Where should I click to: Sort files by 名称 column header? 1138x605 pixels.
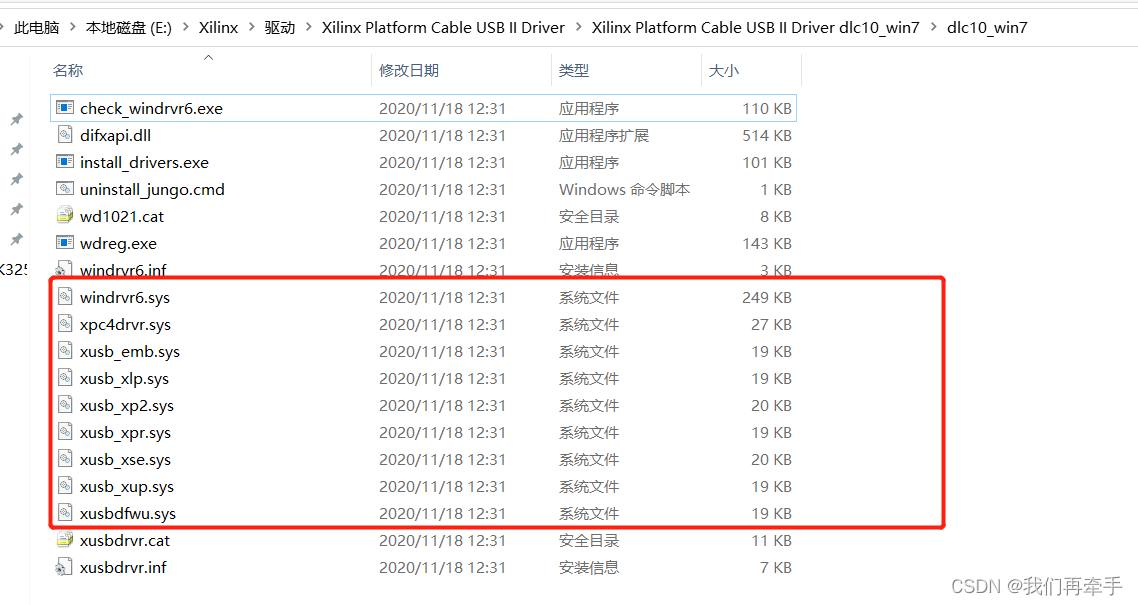pyautogui.click(x=67, y=70)
